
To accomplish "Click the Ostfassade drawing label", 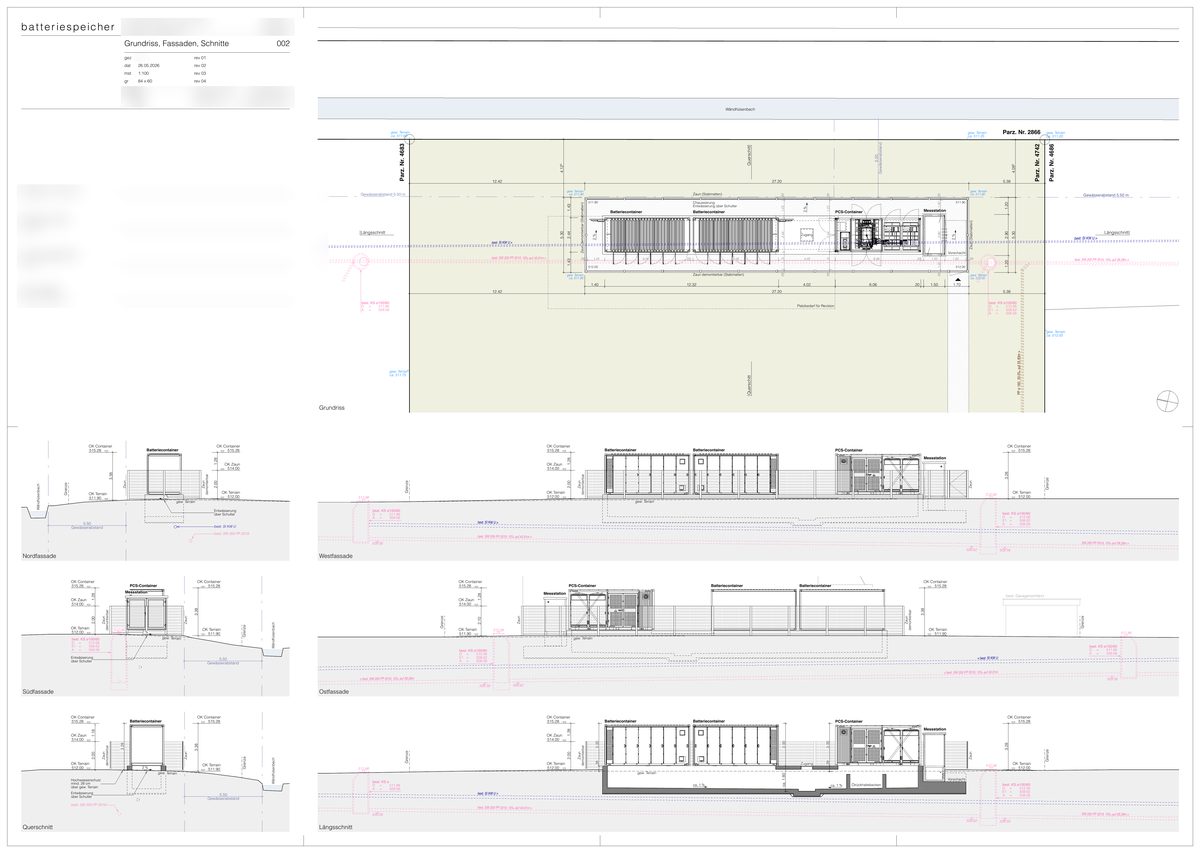I will pos(333,691).
